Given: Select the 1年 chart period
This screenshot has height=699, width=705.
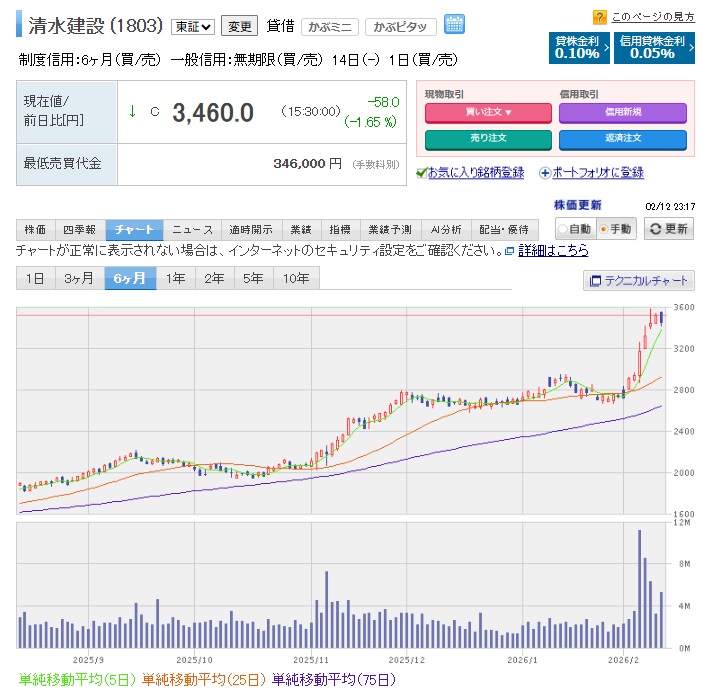Looking at the screenshot, I should click(x=176, y=278).
